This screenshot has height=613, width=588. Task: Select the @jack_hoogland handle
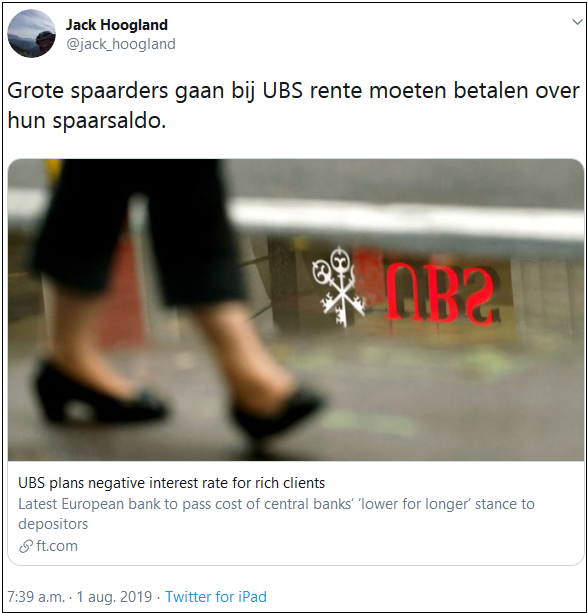point(121,44)
